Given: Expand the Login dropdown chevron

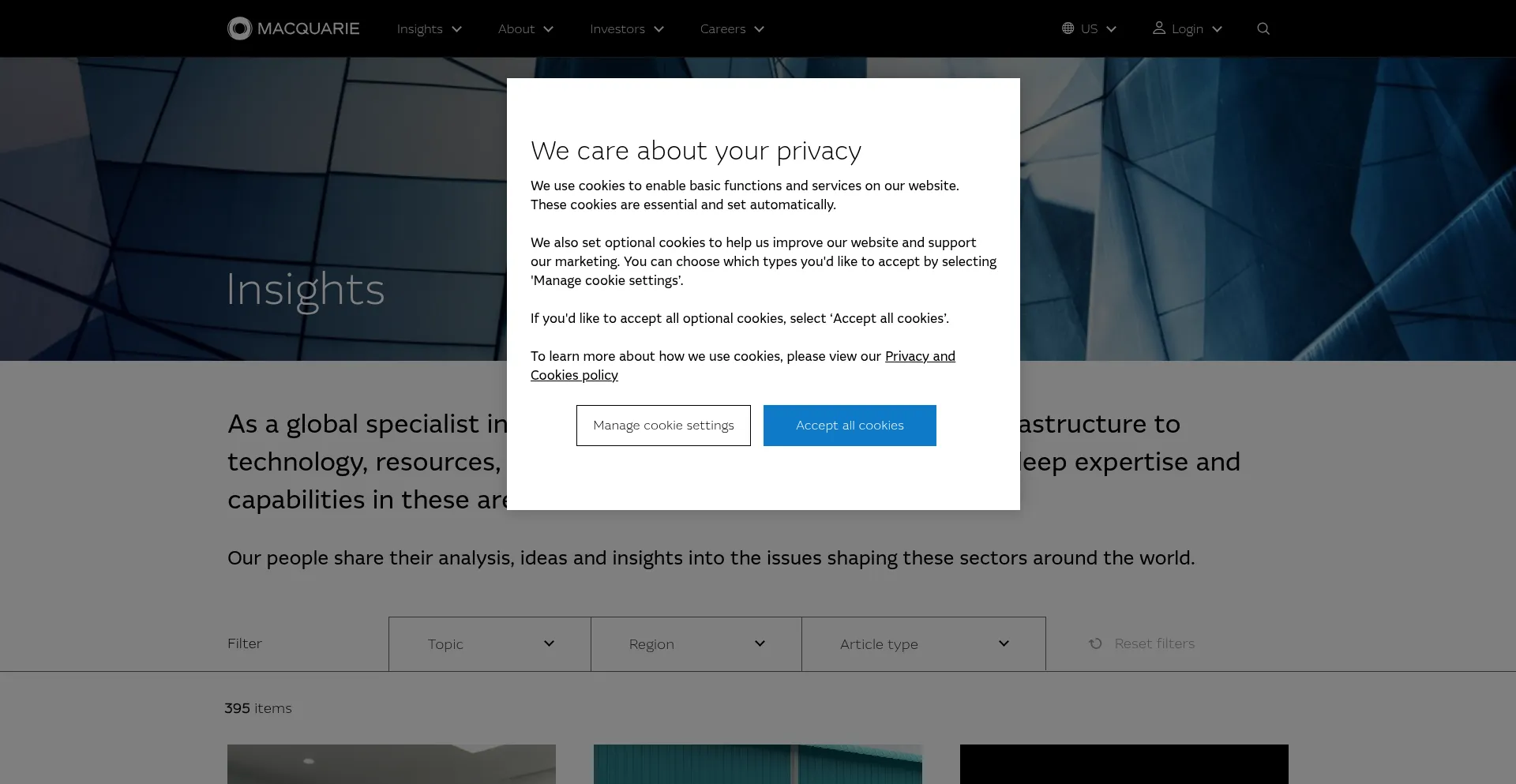Looking at the screenshot, I should 1217,29.
